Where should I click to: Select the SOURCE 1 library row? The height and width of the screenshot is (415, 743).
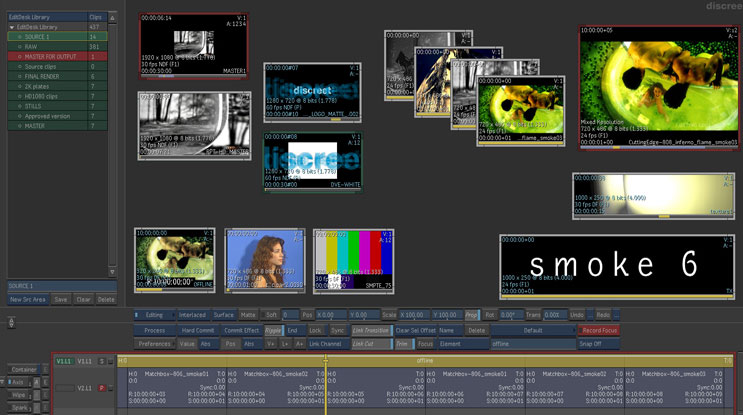[57, 36]
